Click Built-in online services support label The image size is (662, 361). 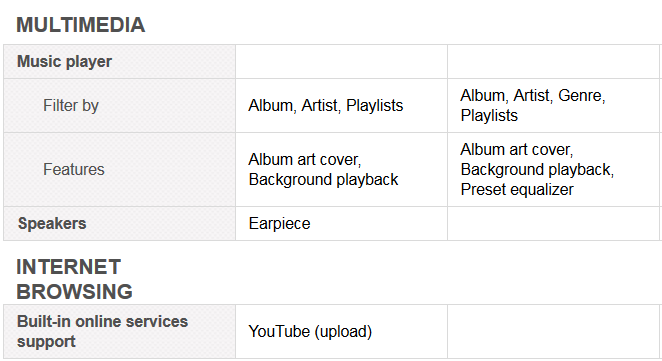(x=102, y=331)
